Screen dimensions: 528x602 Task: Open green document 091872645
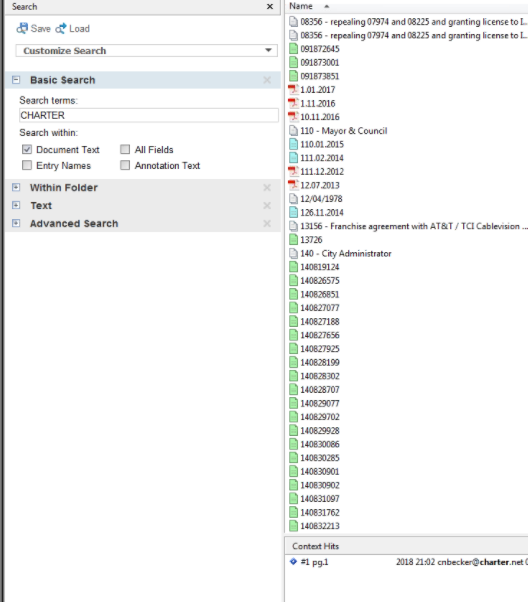[x=320, y=49]
